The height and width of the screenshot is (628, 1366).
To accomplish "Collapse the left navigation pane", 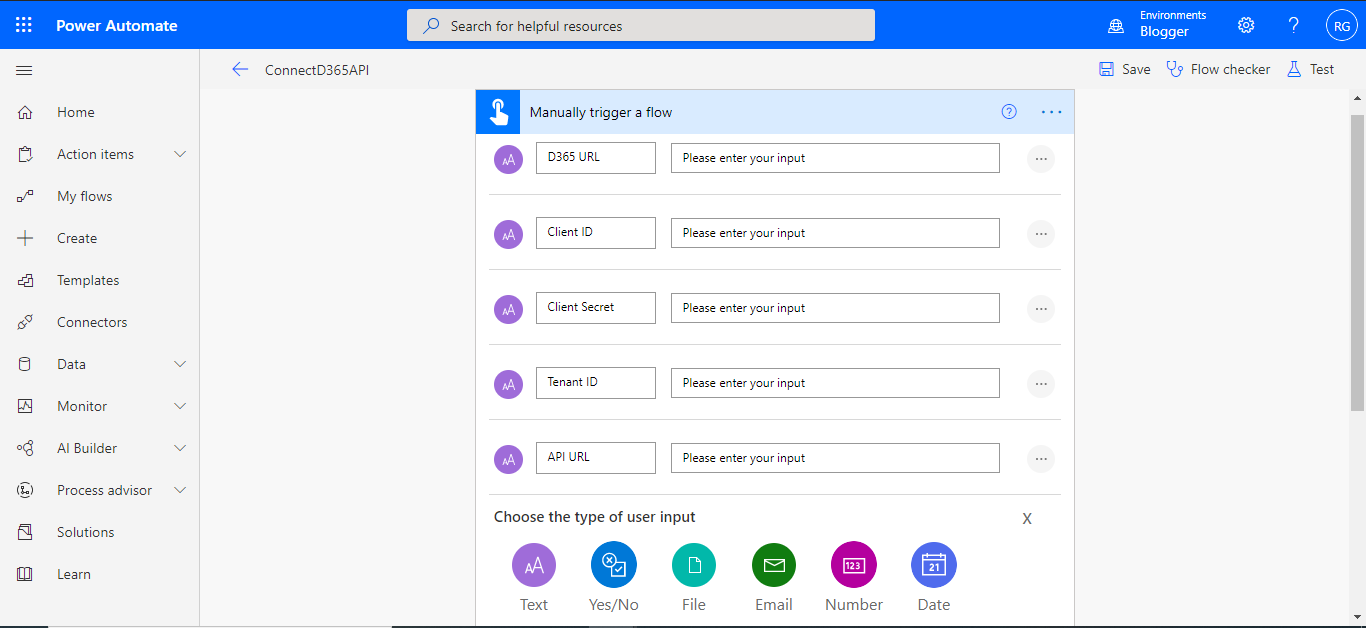I will (24, 70).
